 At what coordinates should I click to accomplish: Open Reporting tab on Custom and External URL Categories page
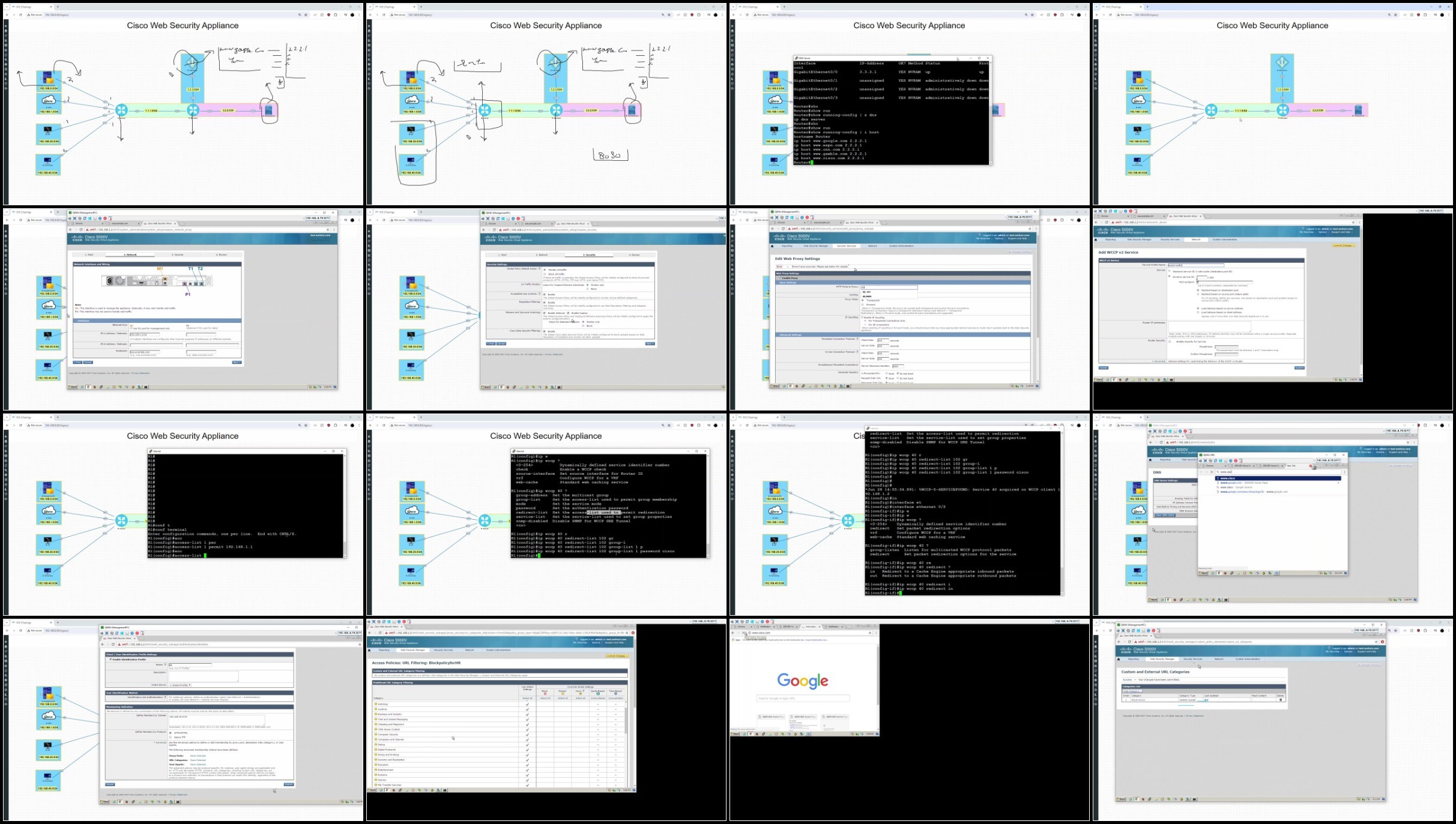1134,659
